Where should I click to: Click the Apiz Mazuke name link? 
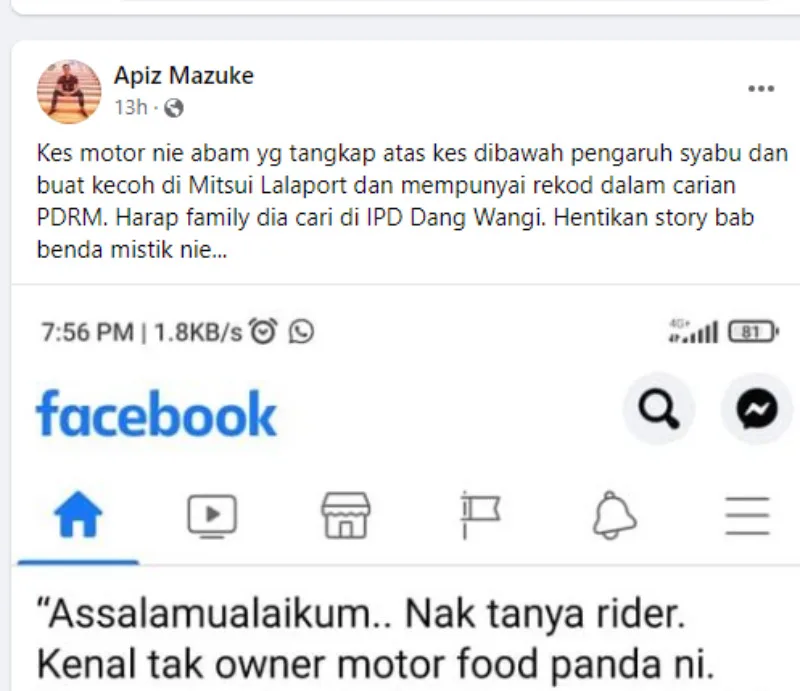[x=184, y=76]
